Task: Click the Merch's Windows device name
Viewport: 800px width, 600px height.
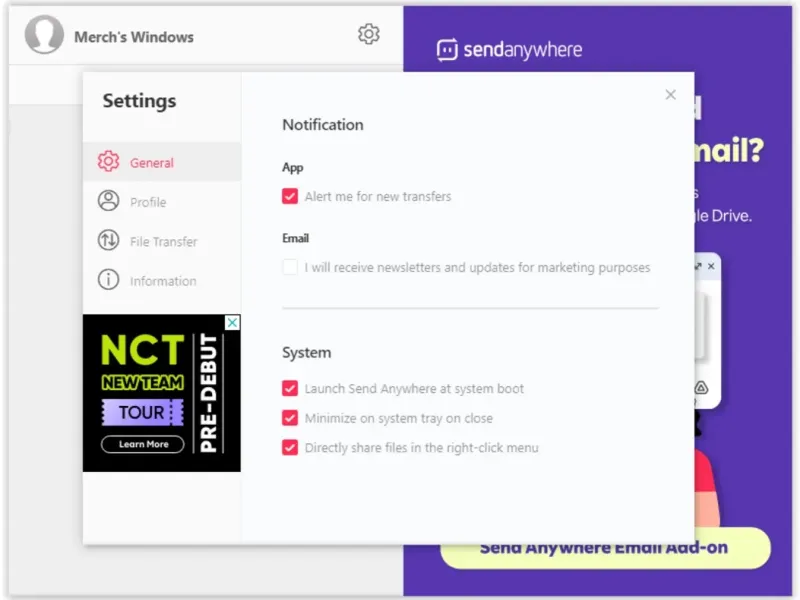Action: pyautogui.click(x=134, y=37)
